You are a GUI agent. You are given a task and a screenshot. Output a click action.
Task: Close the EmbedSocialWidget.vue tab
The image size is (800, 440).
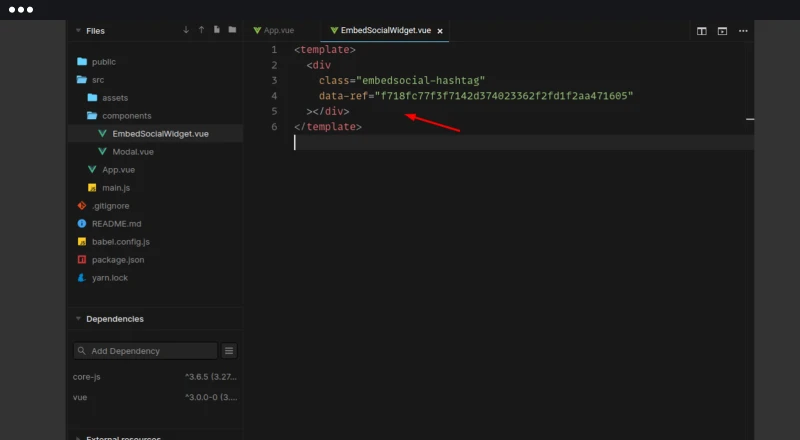440,31
